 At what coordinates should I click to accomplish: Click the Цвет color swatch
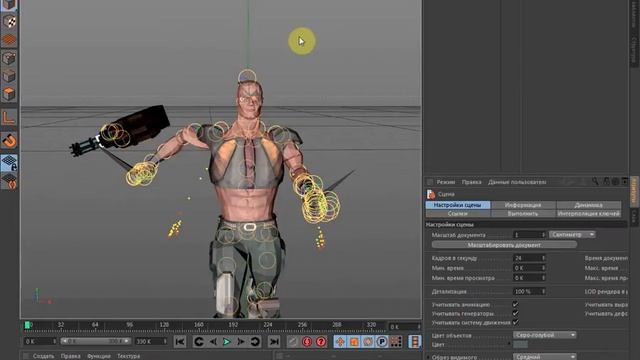click(x=520, y=345)
